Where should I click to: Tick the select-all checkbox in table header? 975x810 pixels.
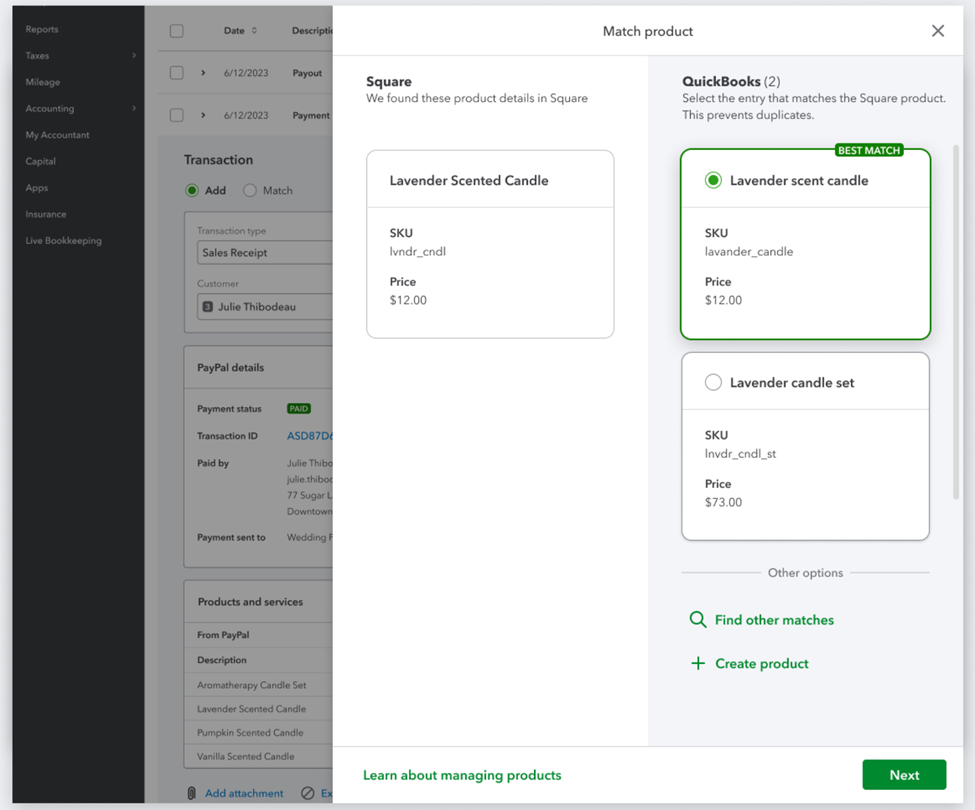point(177,31)
